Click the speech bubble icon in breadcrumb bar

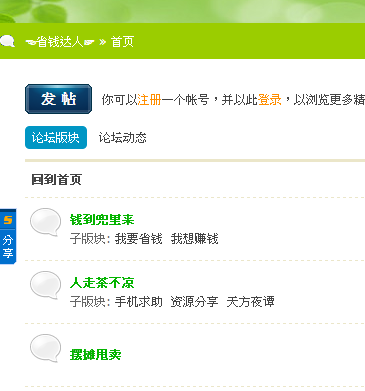7,41
